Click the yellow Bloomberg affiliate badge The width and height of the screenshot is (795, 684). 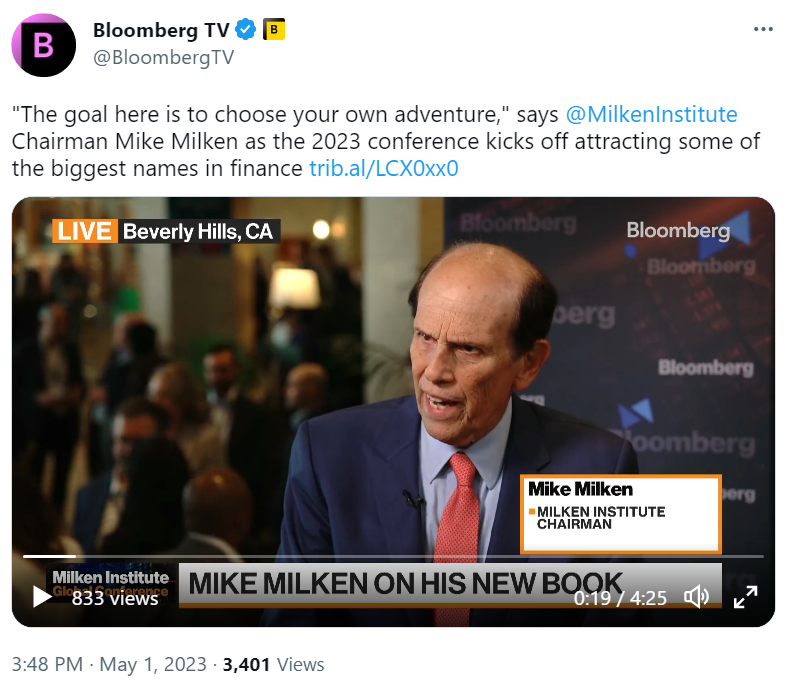point(274,31)
